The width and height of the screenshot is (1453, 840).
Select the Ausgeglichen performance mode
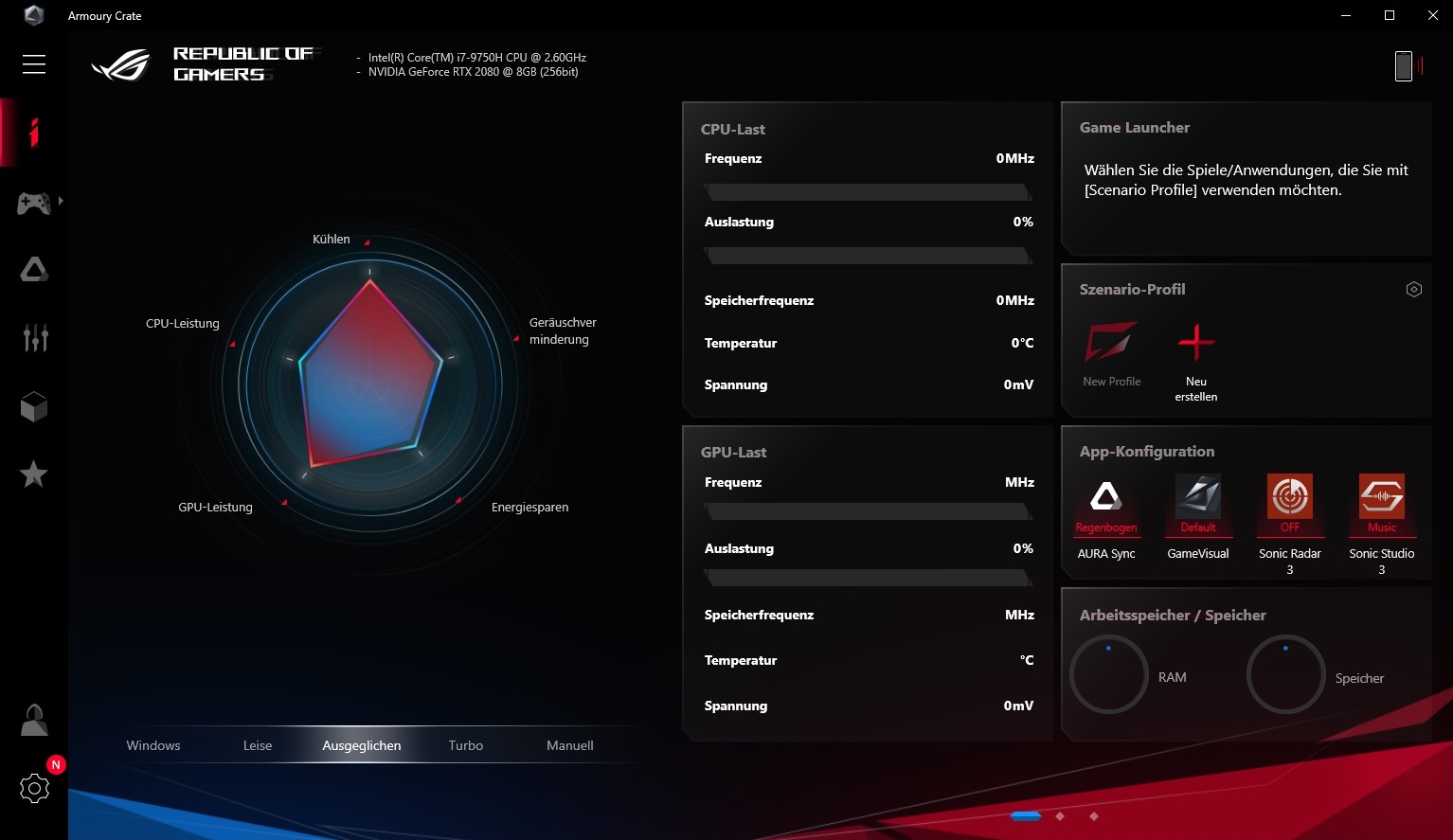coord(362,745)
